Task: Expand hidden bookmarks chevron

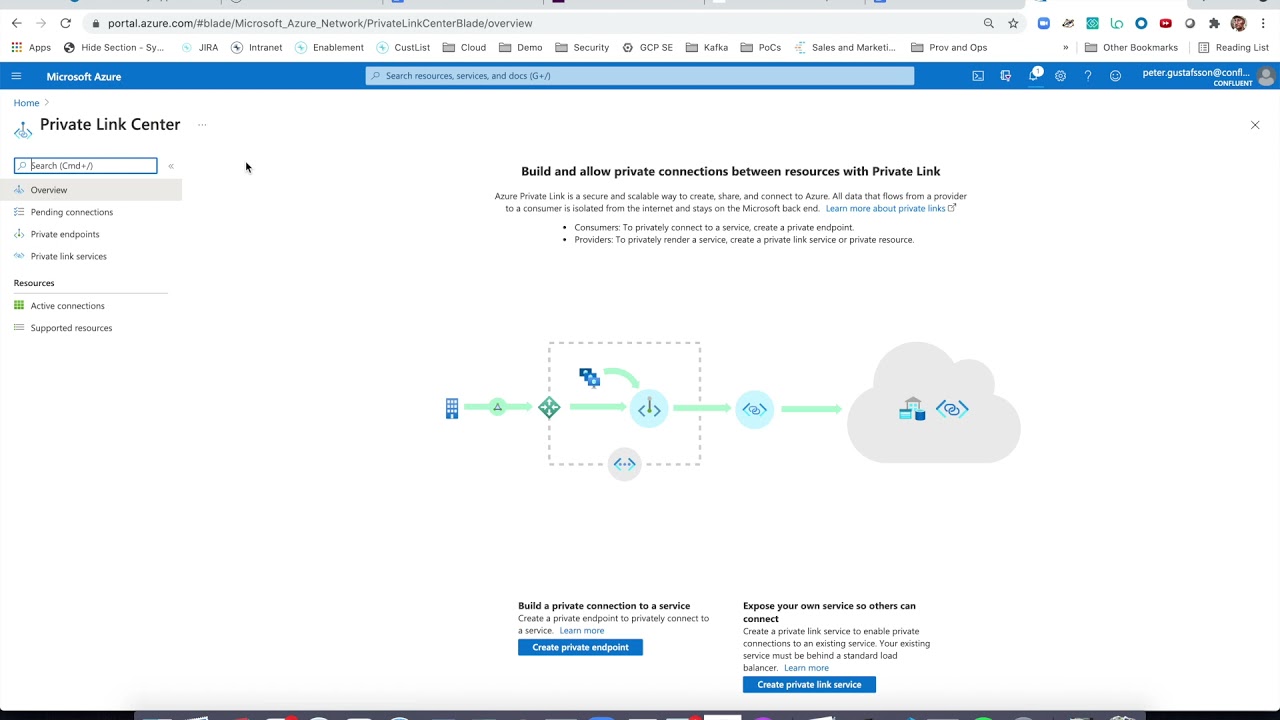Action: click(1065, 47)
